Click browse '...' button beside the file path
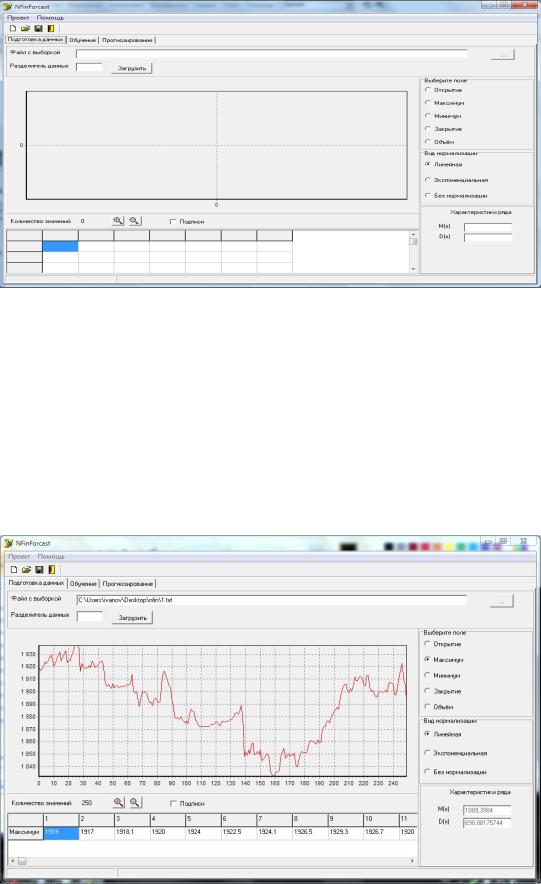The width and height of the screenshot is (541, 884). (x=502, y=602)
